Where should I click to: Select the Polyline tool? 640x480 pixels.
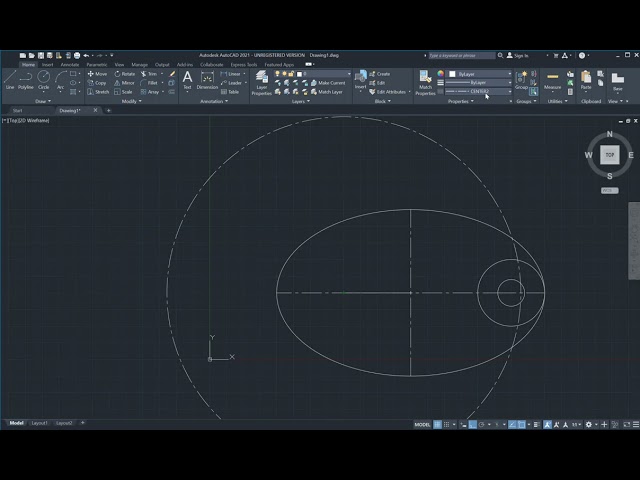pos(26,80)
